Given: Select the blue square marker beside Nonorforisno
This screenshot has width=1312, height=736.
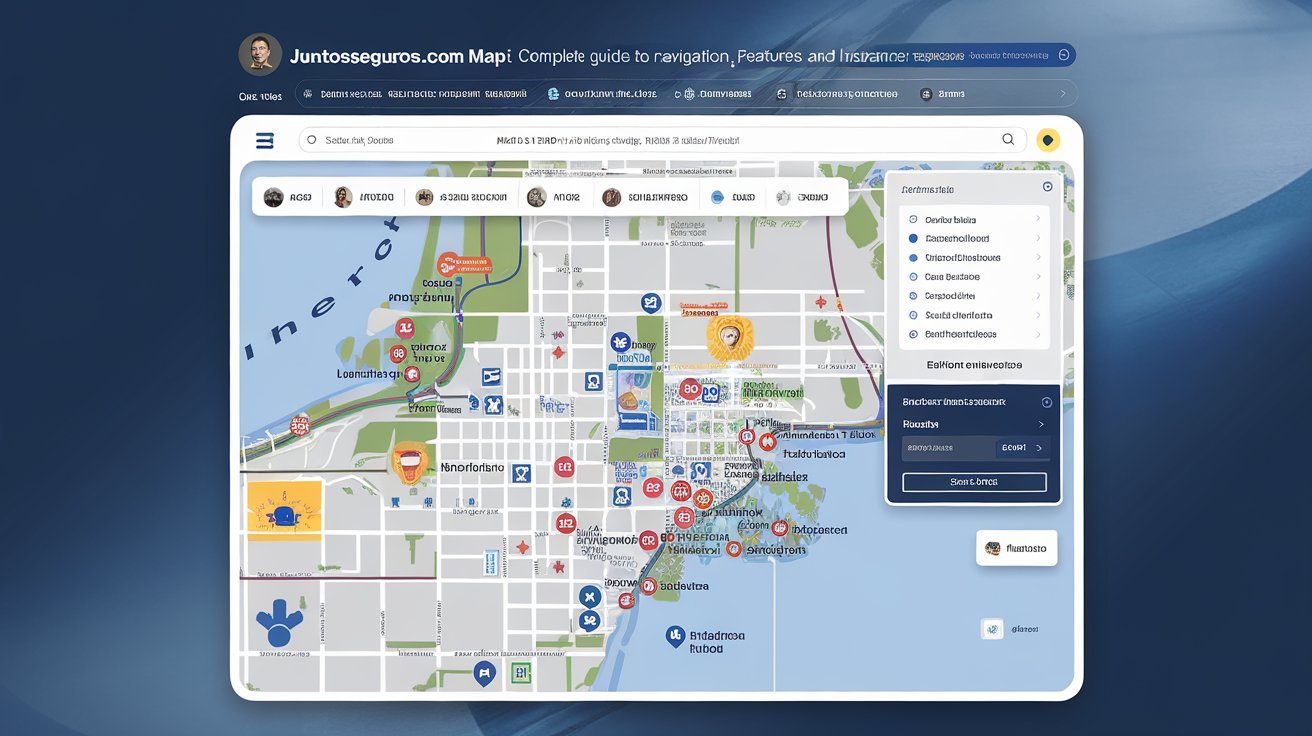Looking at the screenshot, I should 521,473.
